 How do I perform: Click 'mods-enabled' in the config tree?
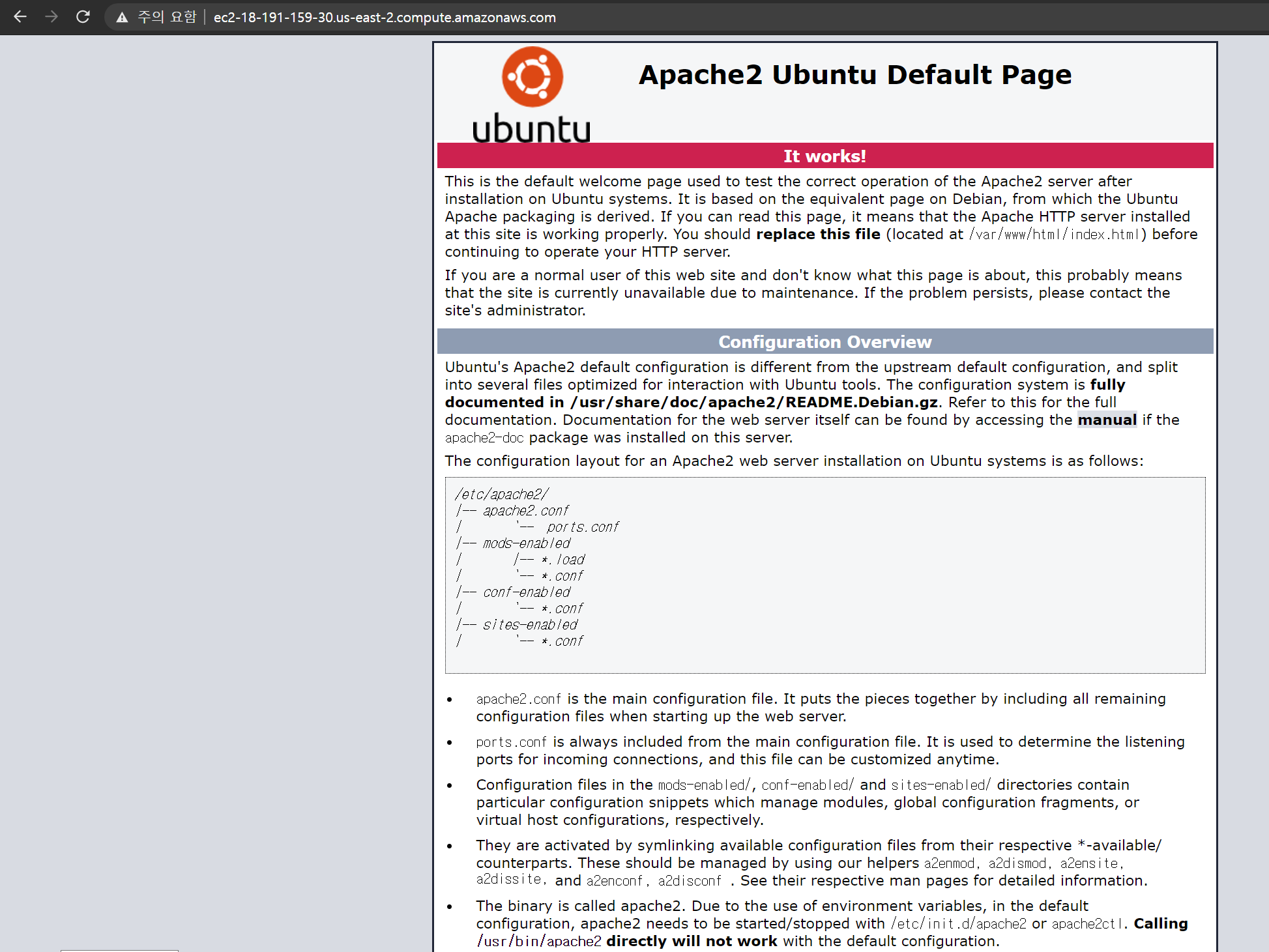[527, 543]
